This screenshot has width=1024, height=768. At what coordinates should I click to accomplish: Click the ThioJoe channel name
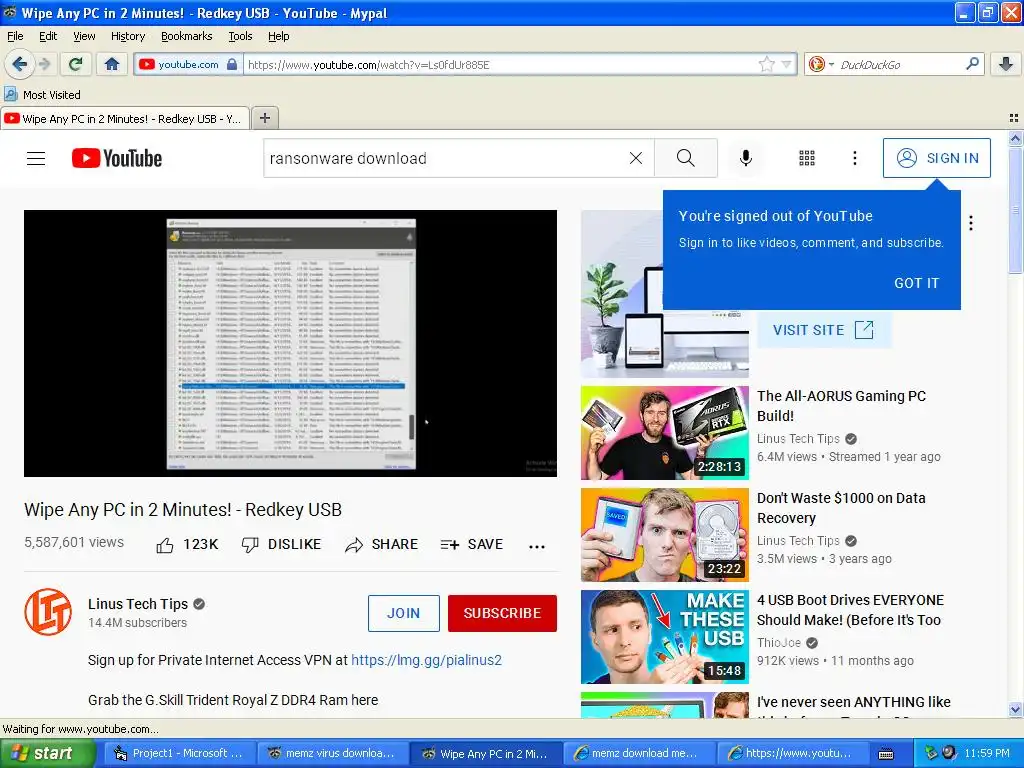(778, 643)
